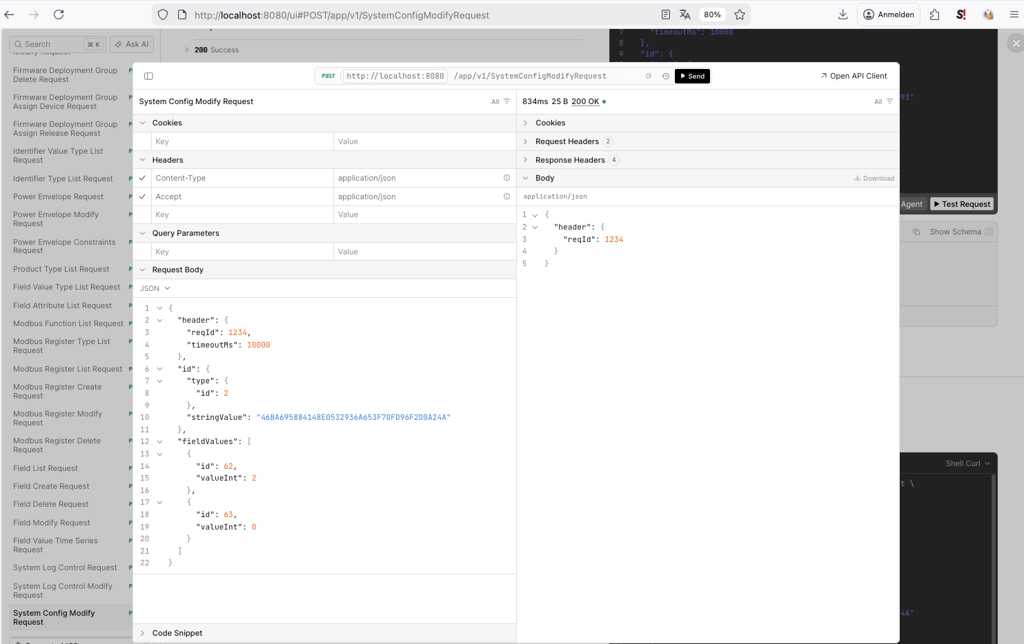Click the stringValue hash on line 10
The height and width of the screenshot is (644, 1024).
coord(353,417)
